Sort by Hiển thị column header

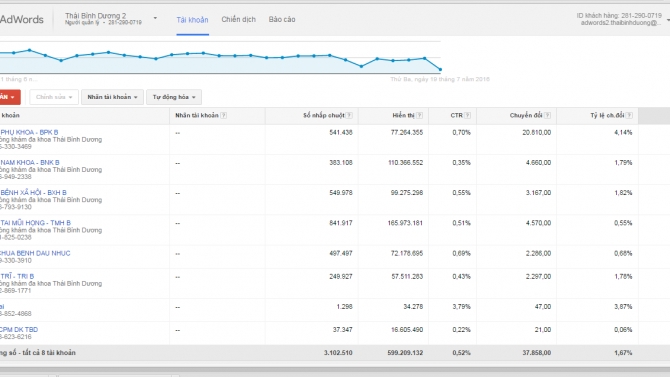point(403,115)
